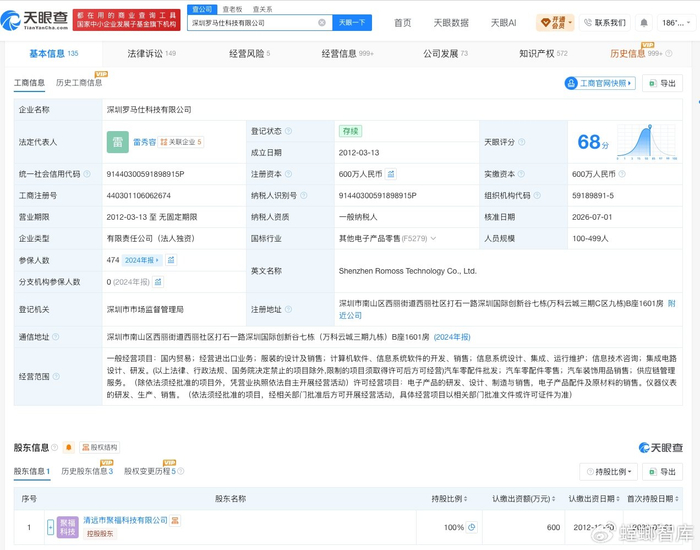Open the 持股比例 filter dropdown
Screen dimensions: 700x550
[609, 472]
